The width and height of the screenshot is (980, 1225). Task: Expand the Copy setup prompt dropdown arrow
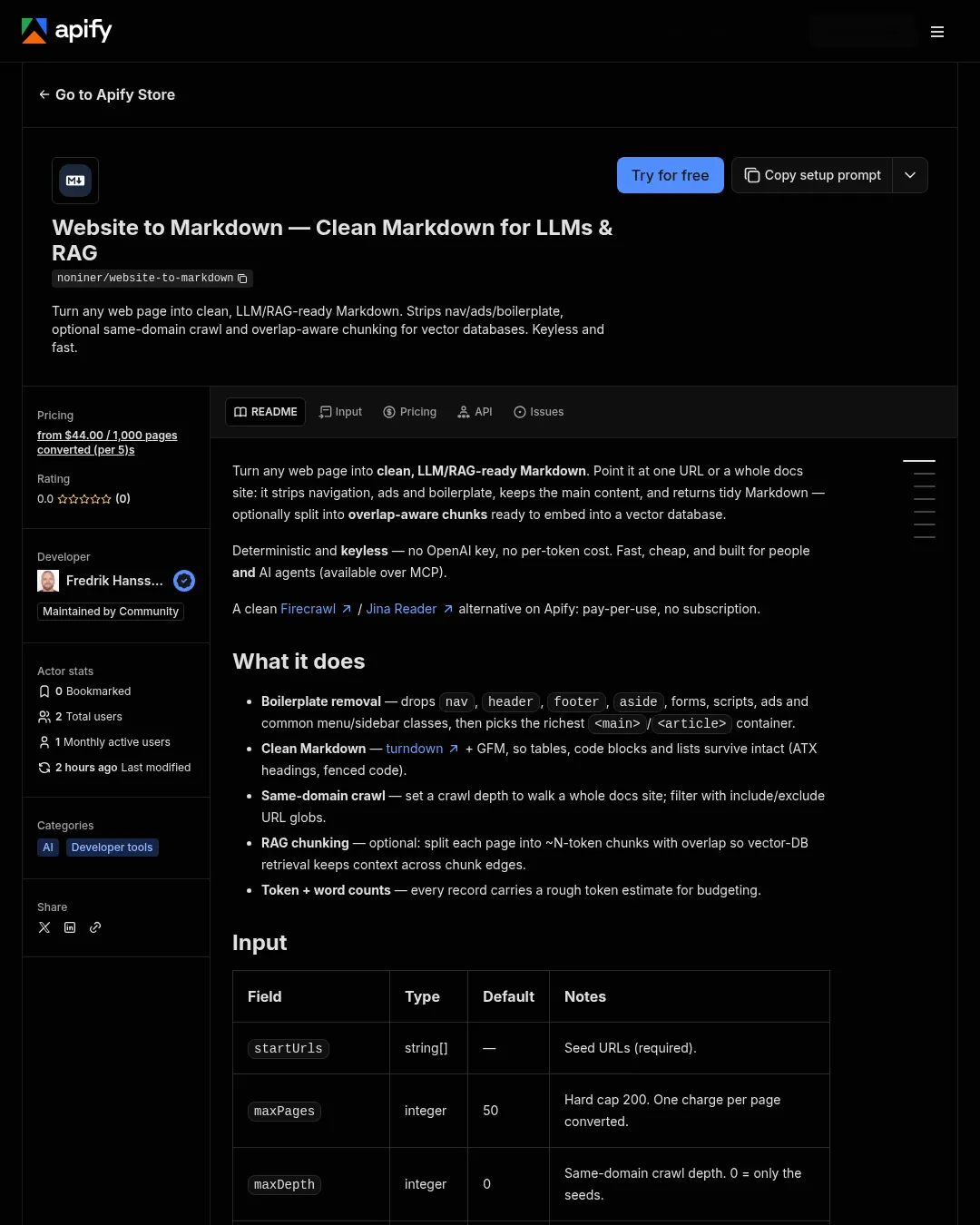point(910,175)
